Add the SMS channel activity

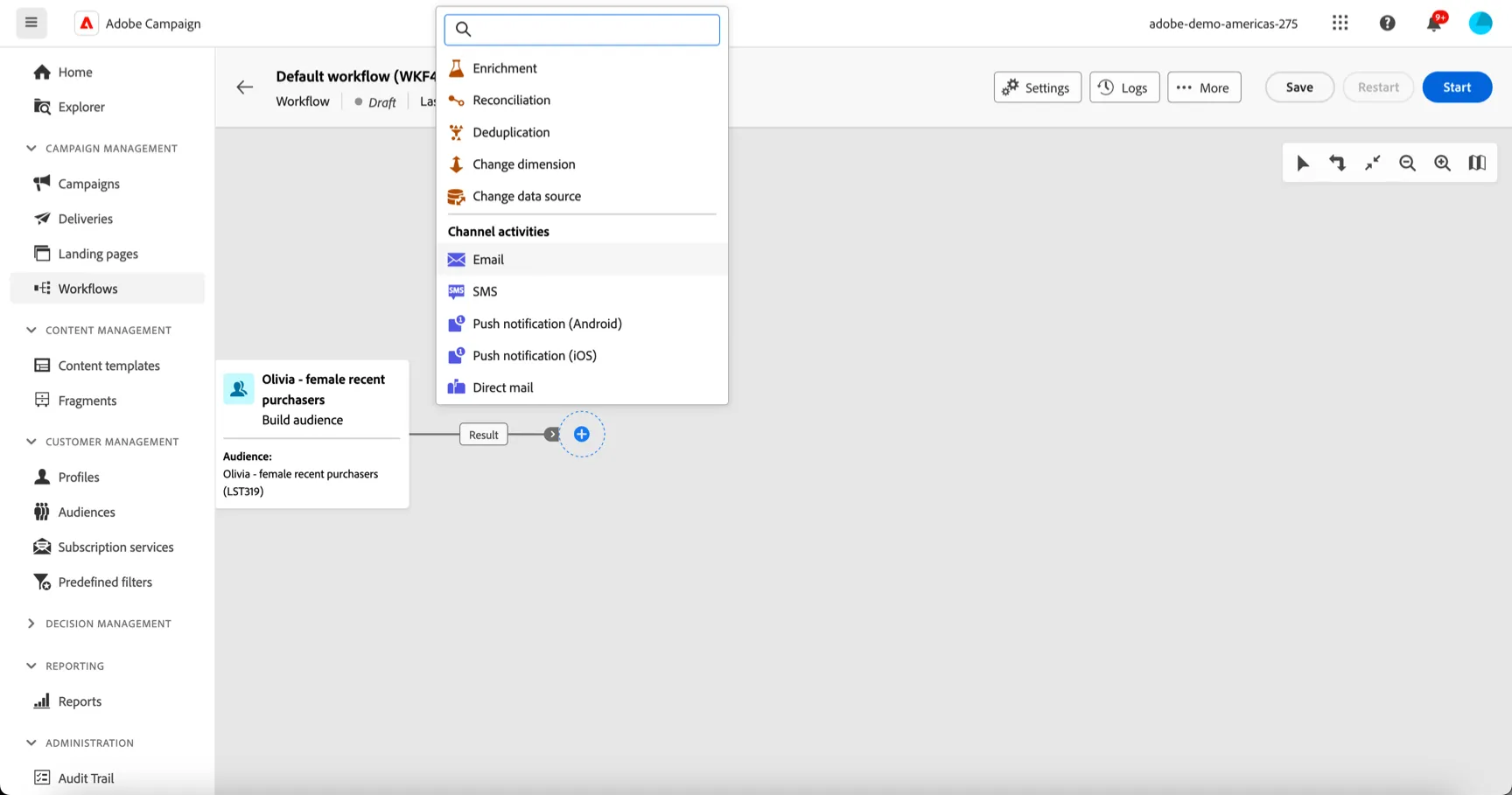(582, 291)
